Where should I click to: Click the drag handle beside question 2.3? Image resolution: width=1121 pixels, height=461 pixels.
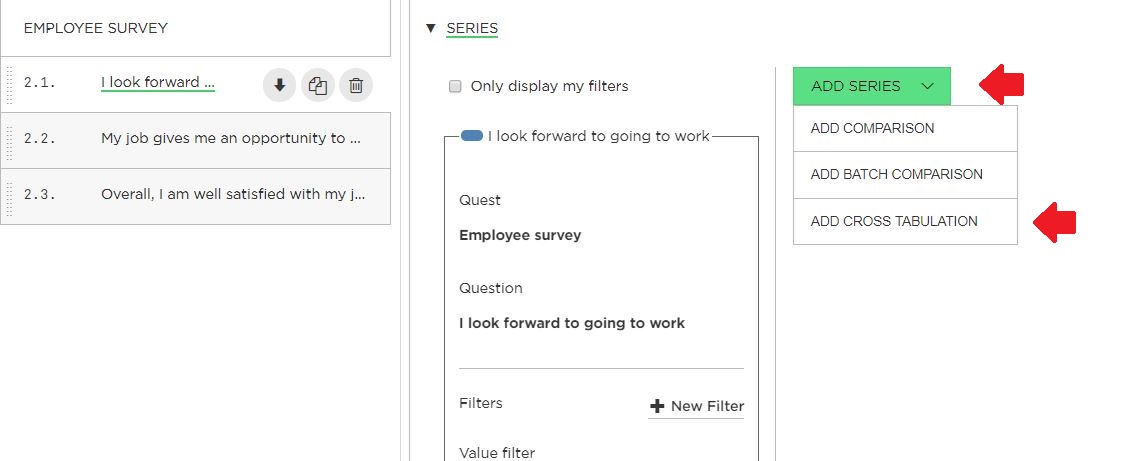click(9, 197)
